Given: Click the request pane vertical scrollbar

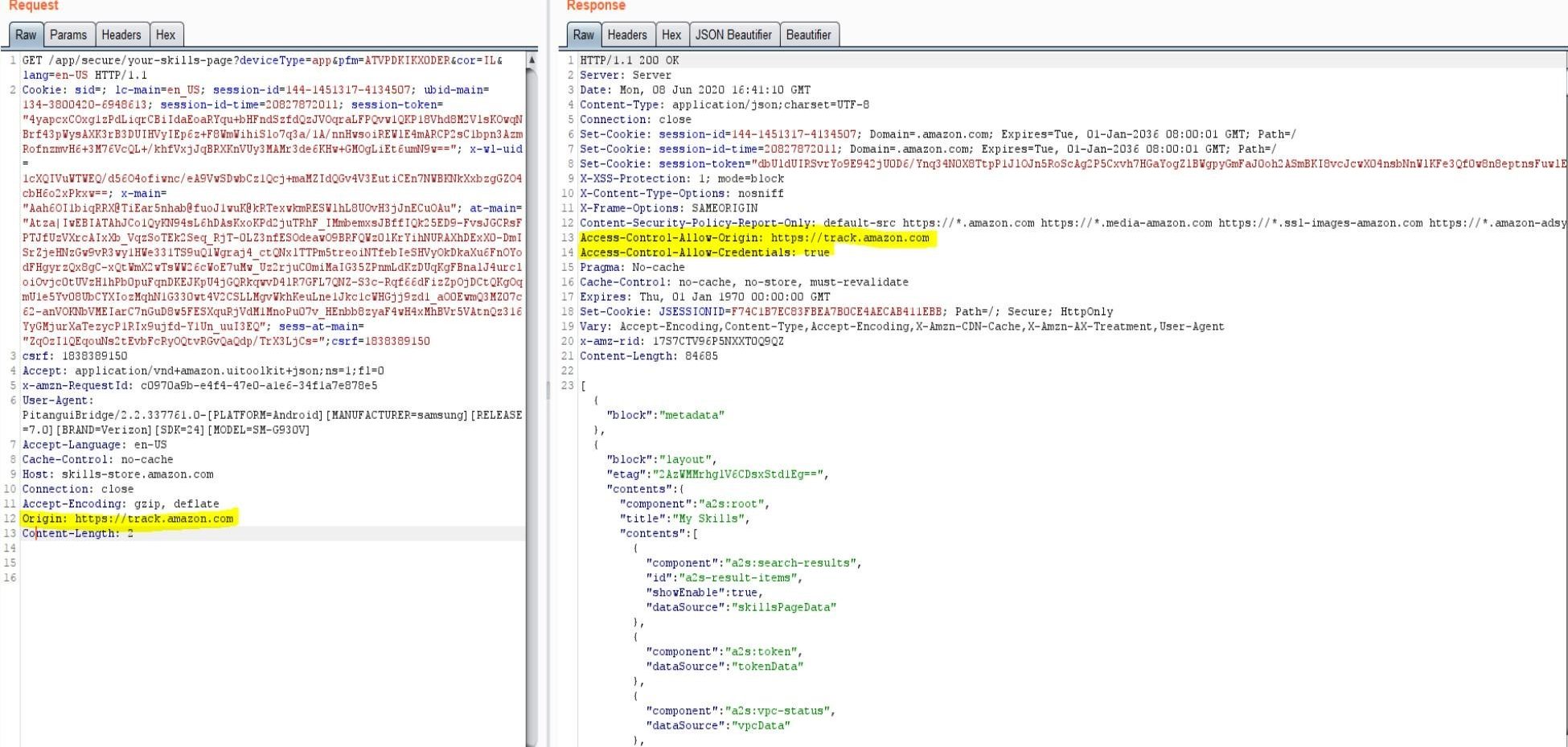Looking at the screenshot, I should 532,402.
